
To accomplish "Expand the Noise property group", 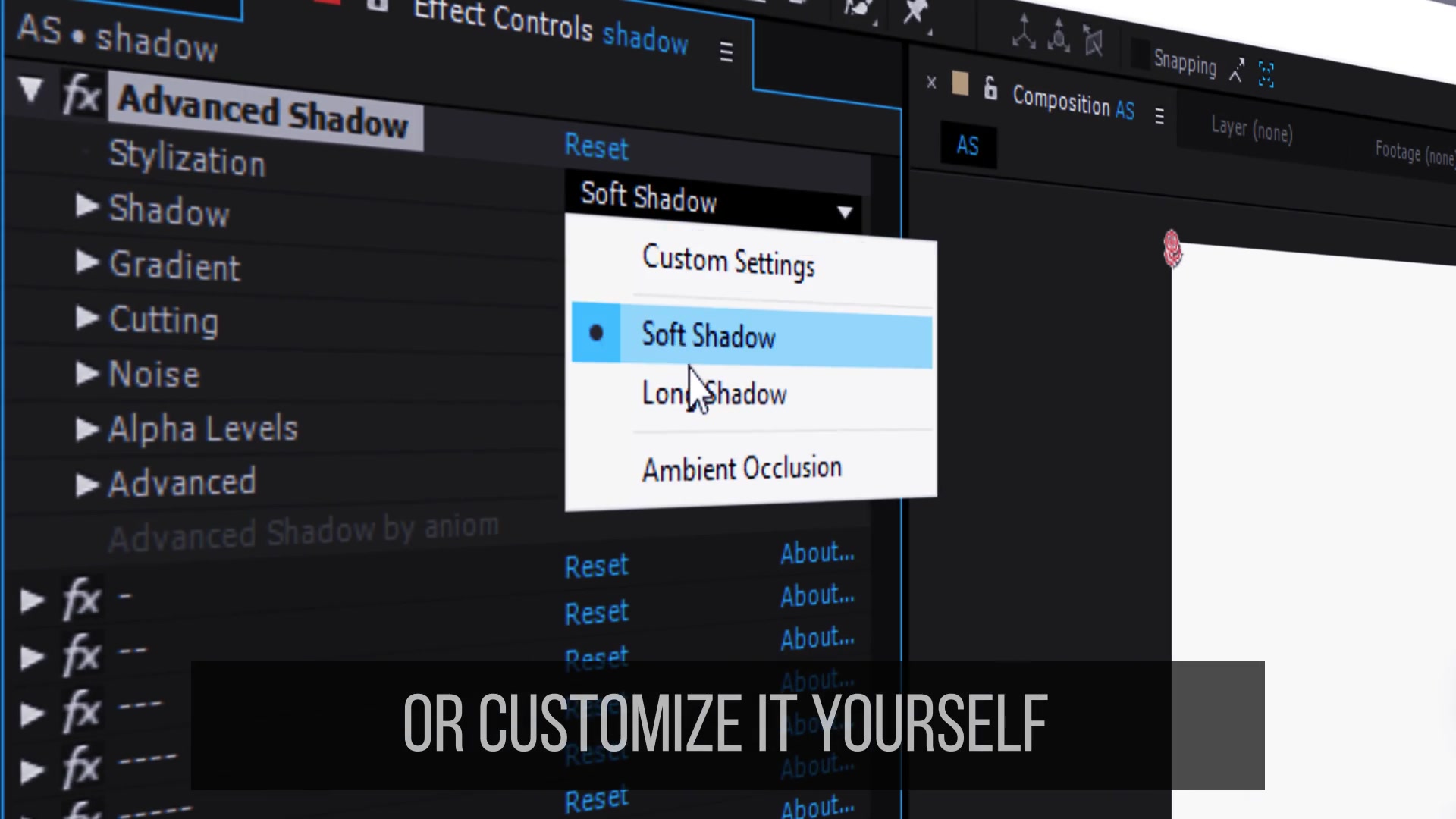I will pos(87,372).
